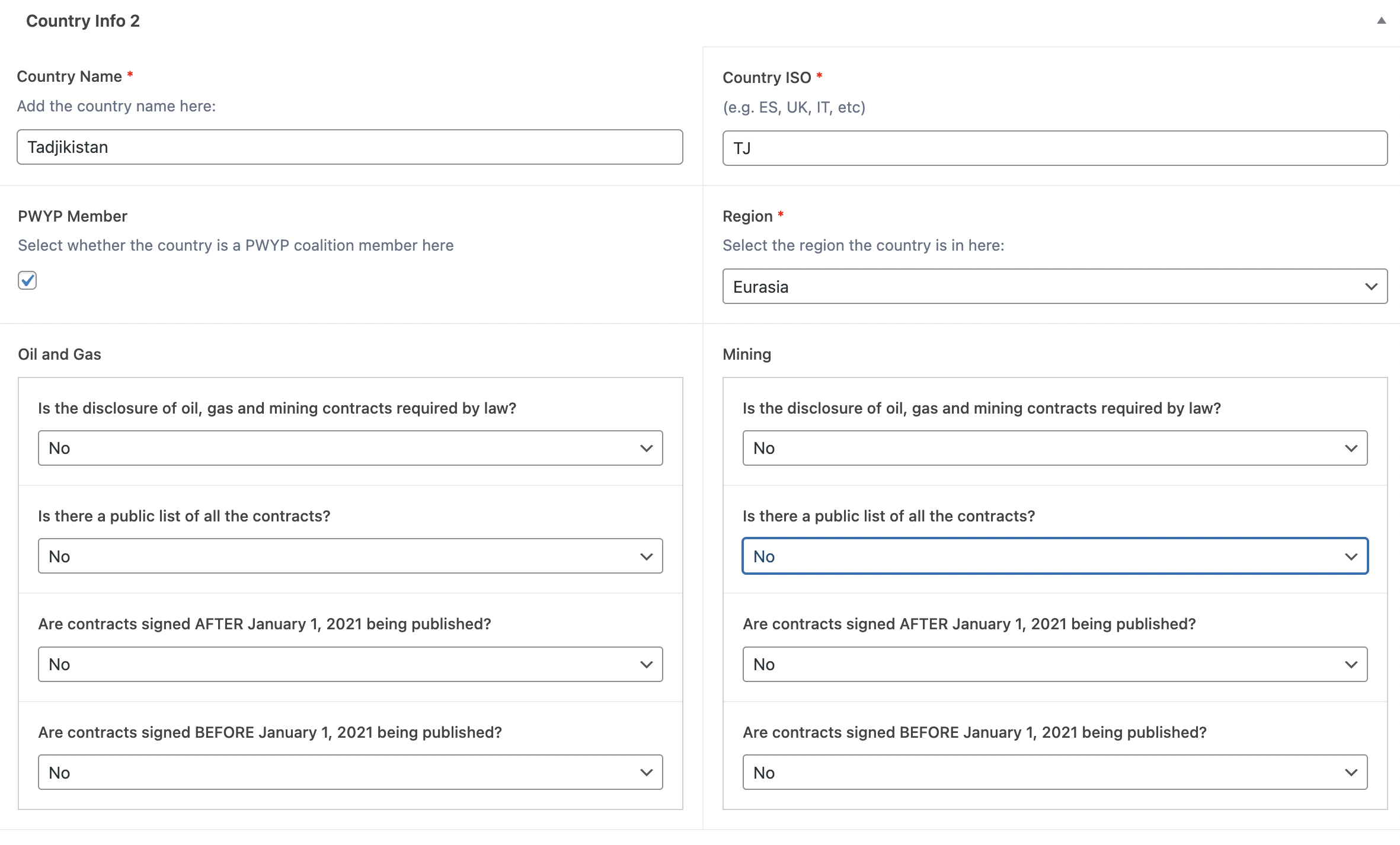Click the Country Info 2 heading
Image resolution: width=1400 pixels, height=845 pixels.
[83, 21]
